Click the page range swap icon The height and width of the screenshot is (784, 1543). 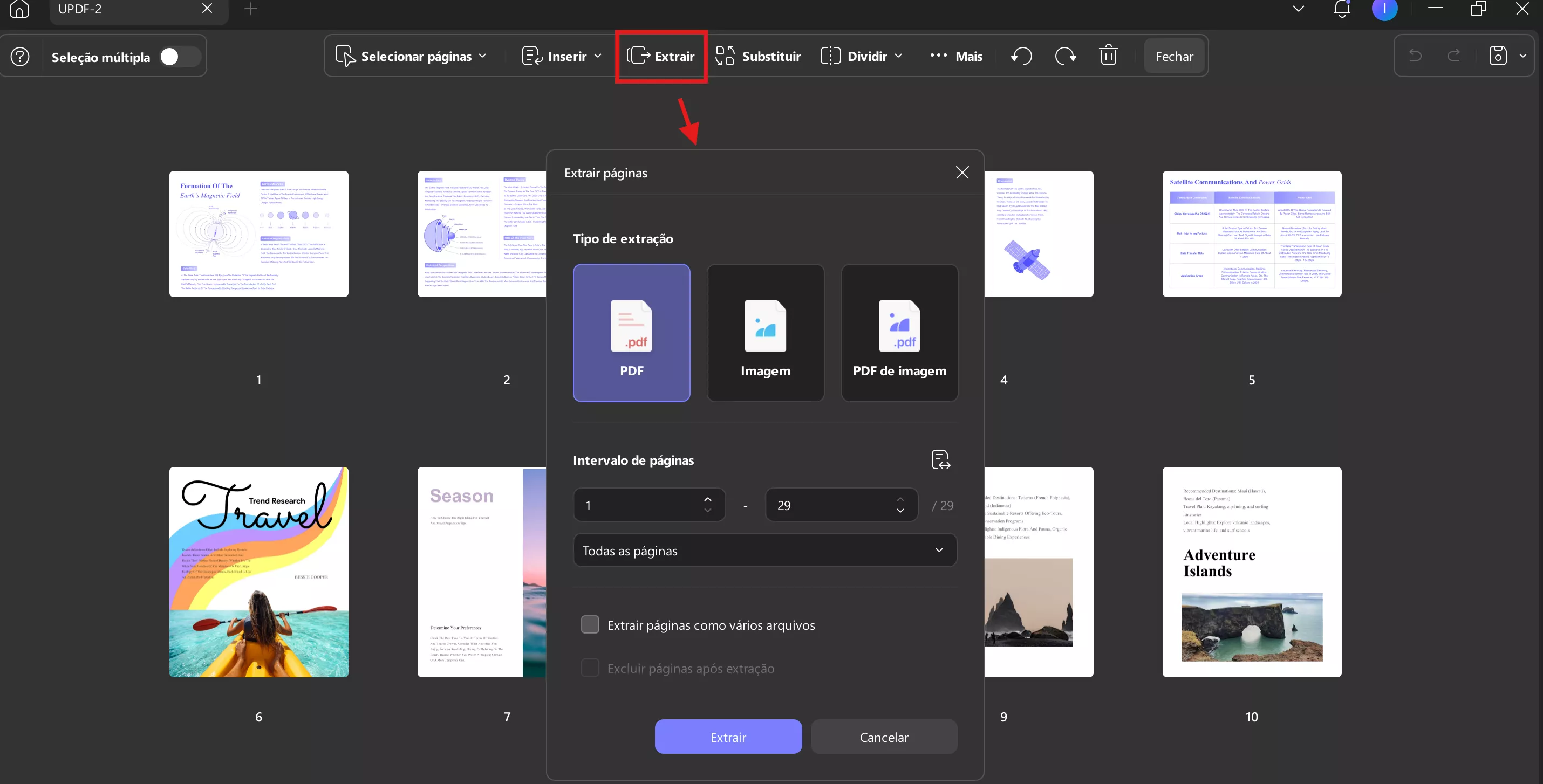pos(940,459)
